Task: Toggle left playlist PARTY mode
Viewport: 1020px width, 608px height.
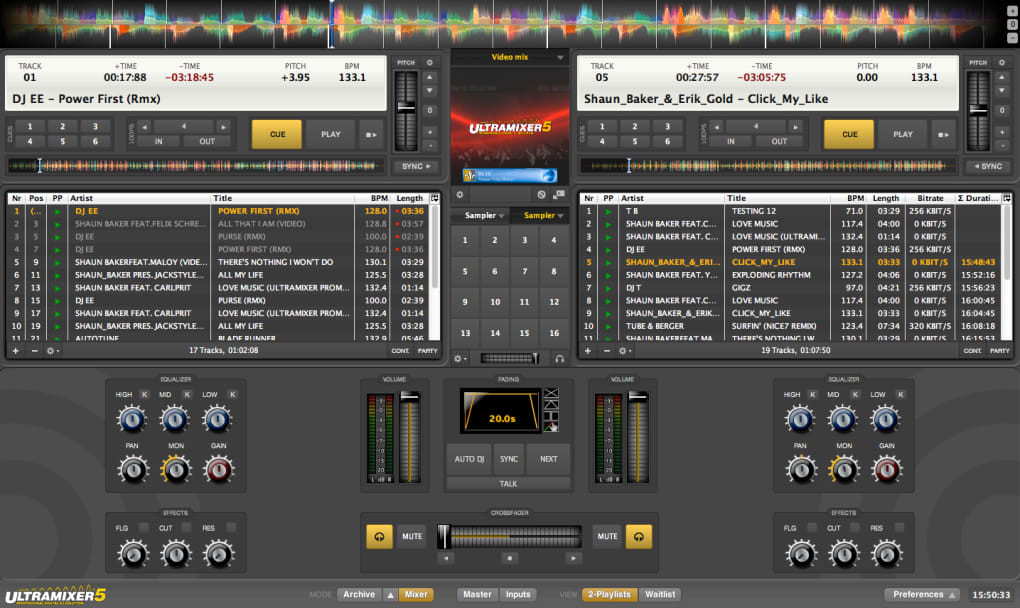Action: coord(427,351)
